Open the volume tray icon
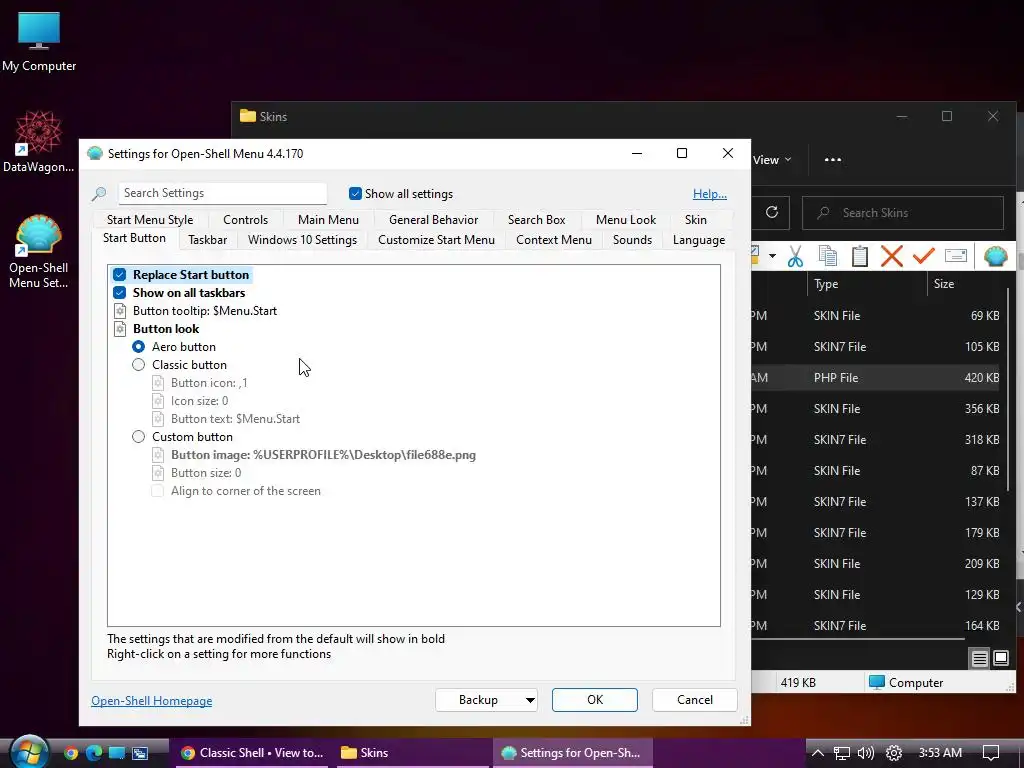1024x768 pixels. click(866, 753)
